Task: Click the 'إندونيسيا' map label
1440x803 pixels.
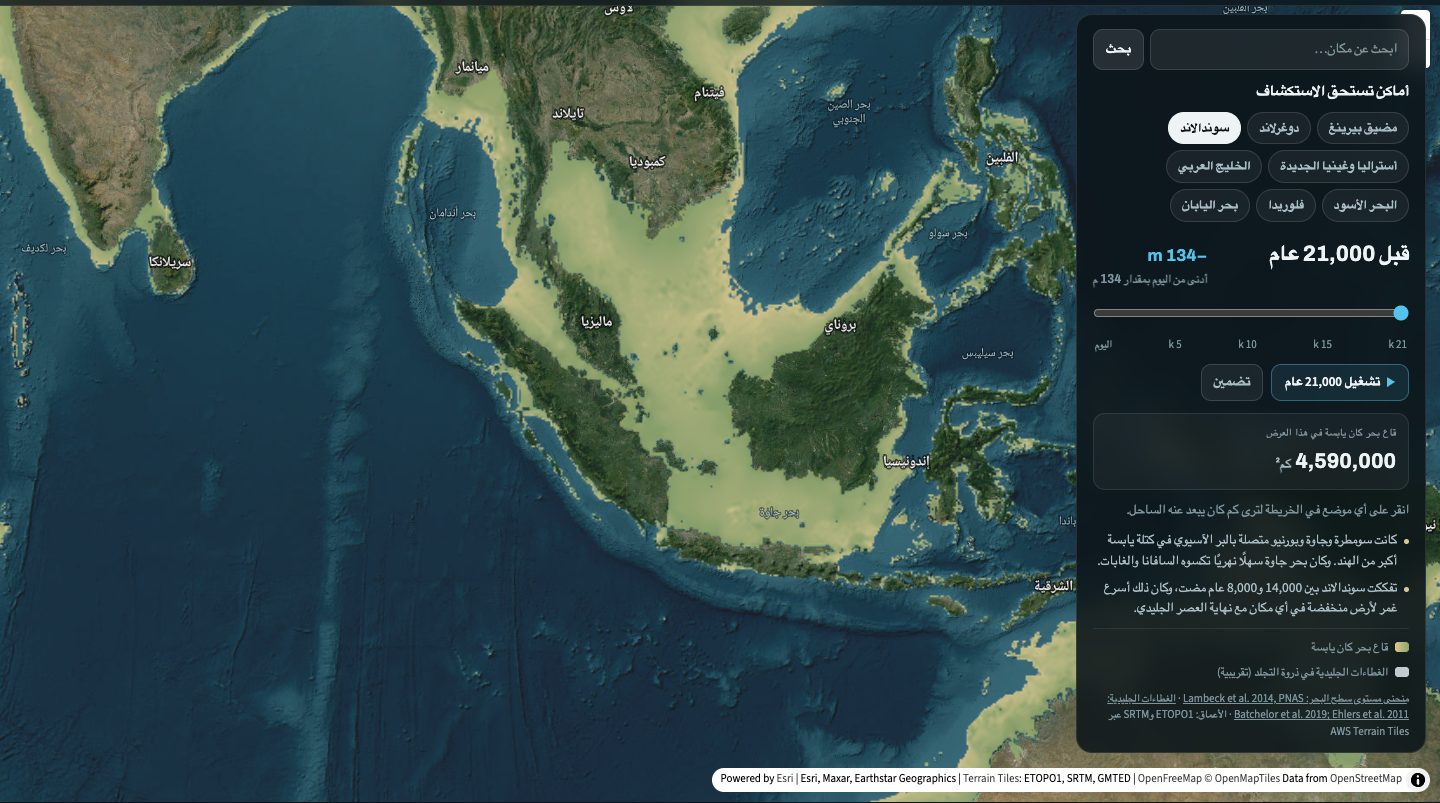Action: pyautogui.click(x=906, y=462)
